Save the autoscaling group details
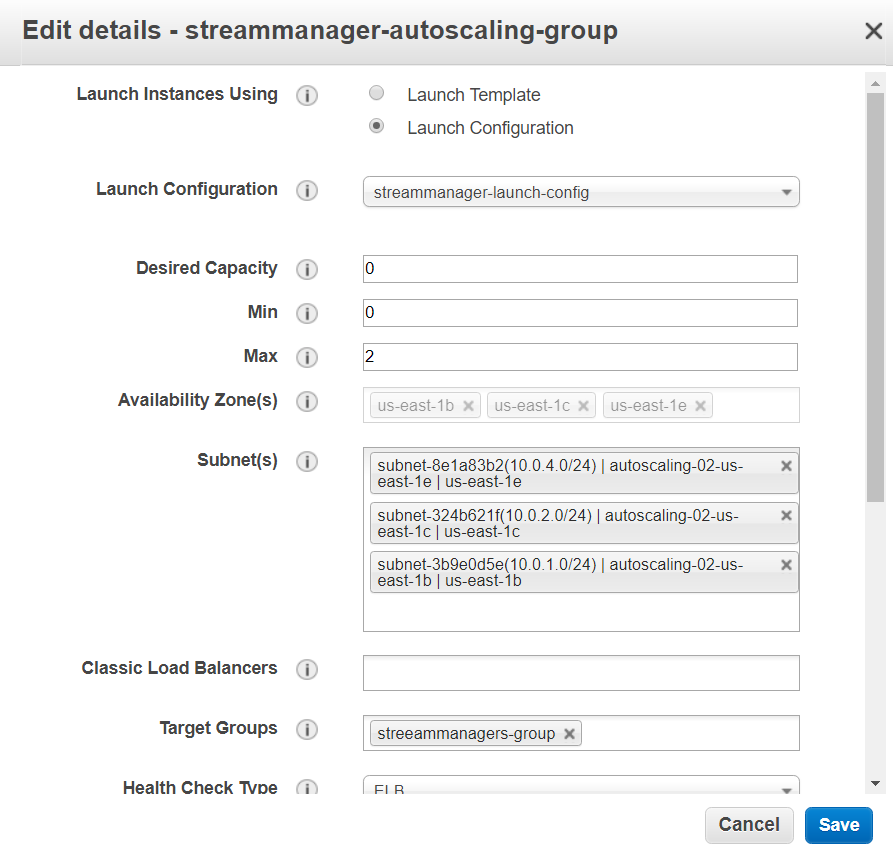The height and width of the screenshot is (853, 893). [838, 825]
